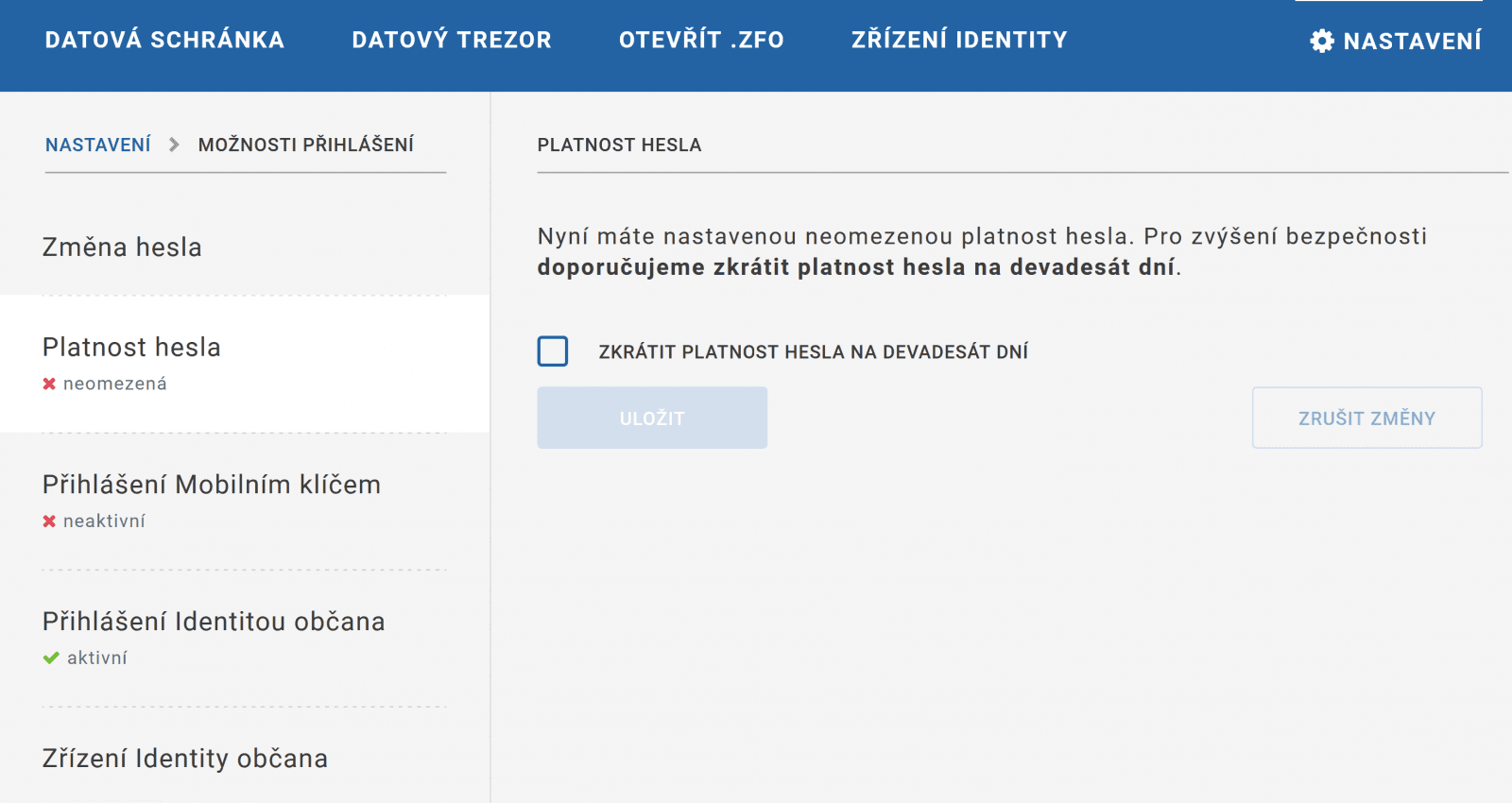Open the Otevřít .ZFO tab
The height and width of the screenshot is (803, 1512).
pyautogui.click(x=701, y=40)
